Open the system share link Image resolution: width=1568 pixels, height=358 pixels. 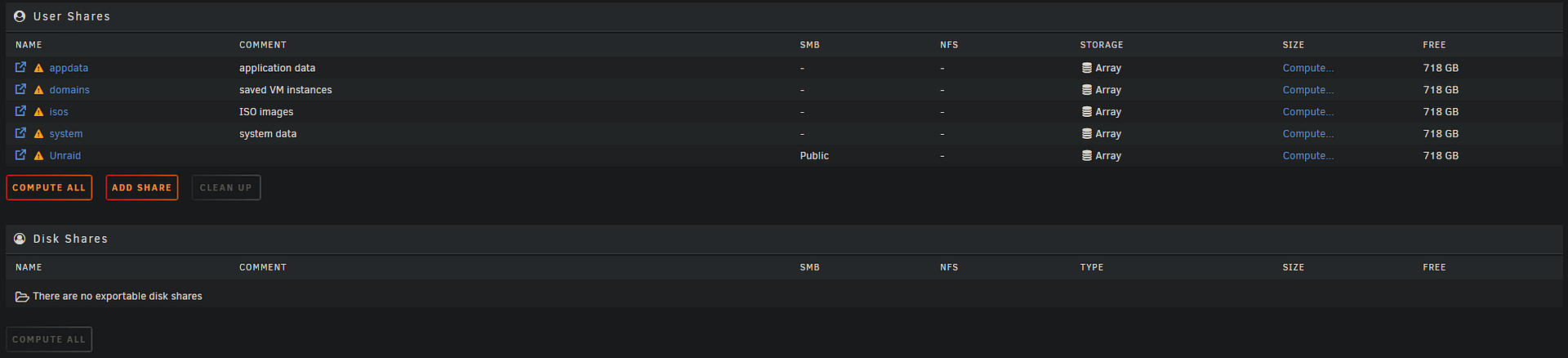click(66, 134)
